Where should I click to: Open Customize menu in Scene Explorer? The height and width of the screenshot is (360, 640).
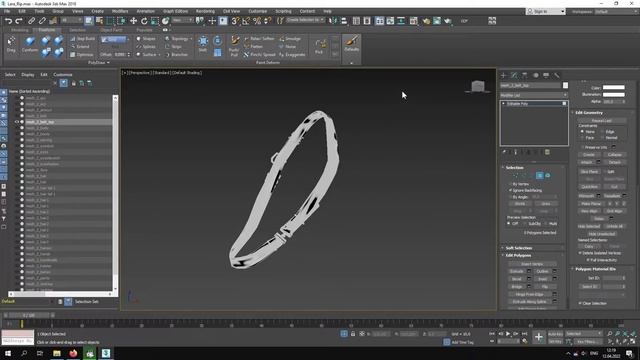[x=63, y=75]
